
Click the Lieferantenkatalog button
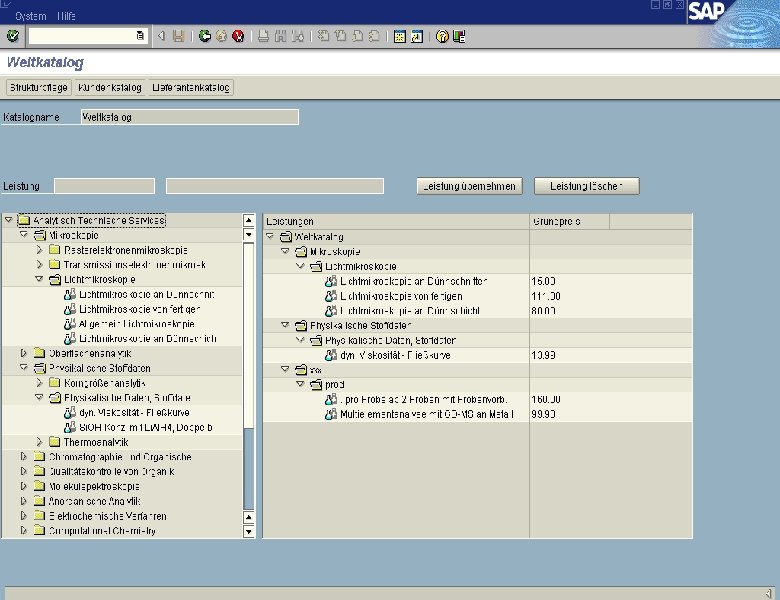pos(191,88)
